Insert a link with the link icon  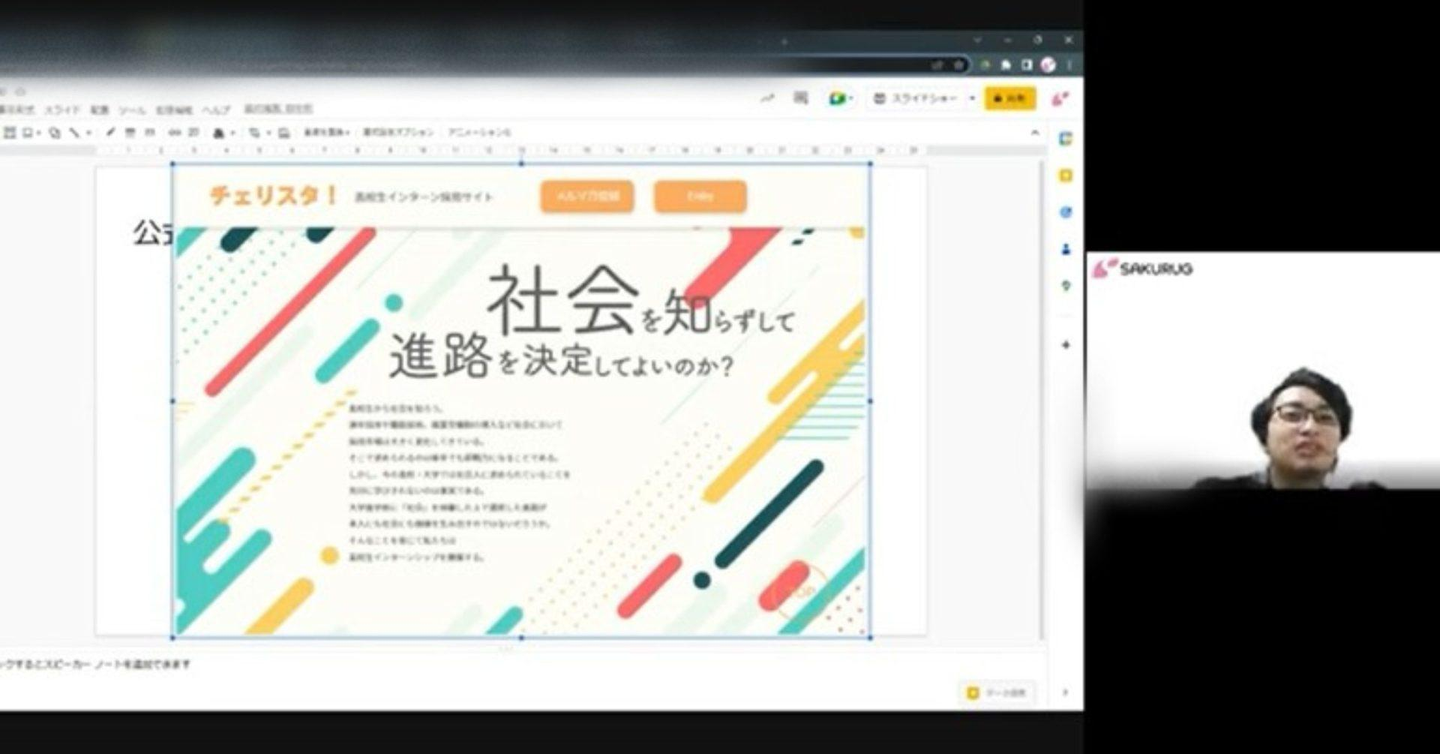[174, 132]
